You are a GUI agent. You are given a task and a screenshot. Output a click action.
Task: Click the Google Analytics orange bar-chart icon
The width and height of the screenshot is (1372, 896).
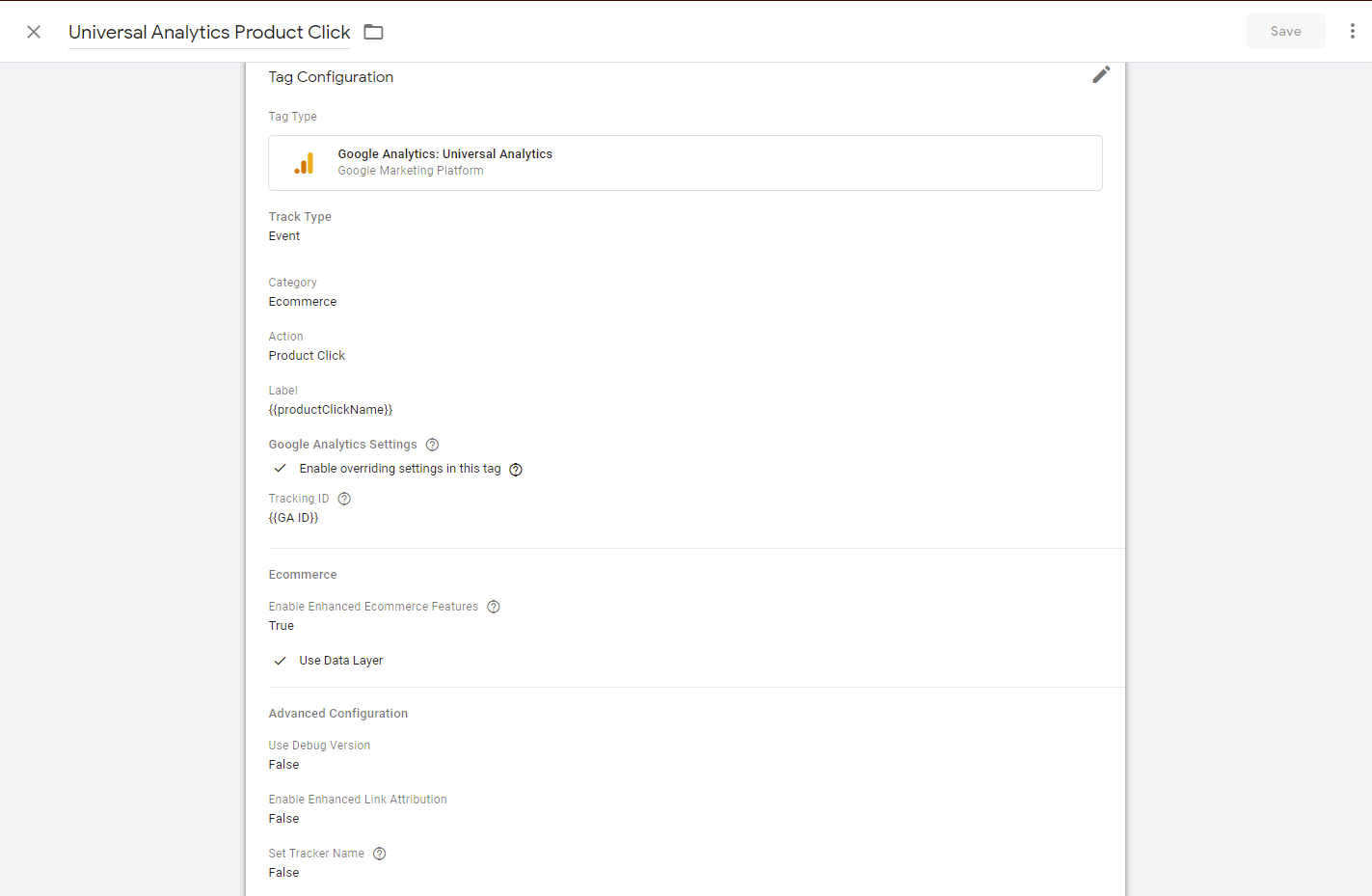coord(304,163)
